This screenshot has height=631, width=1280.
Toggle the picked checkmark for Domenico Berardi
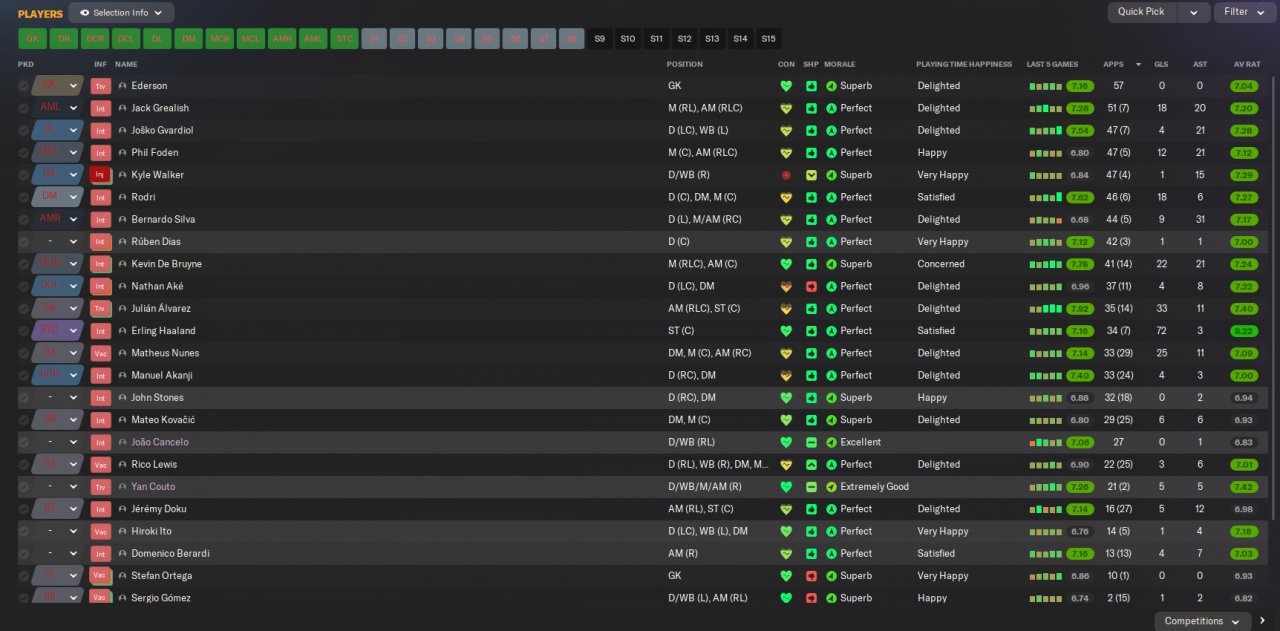point(24,554)
